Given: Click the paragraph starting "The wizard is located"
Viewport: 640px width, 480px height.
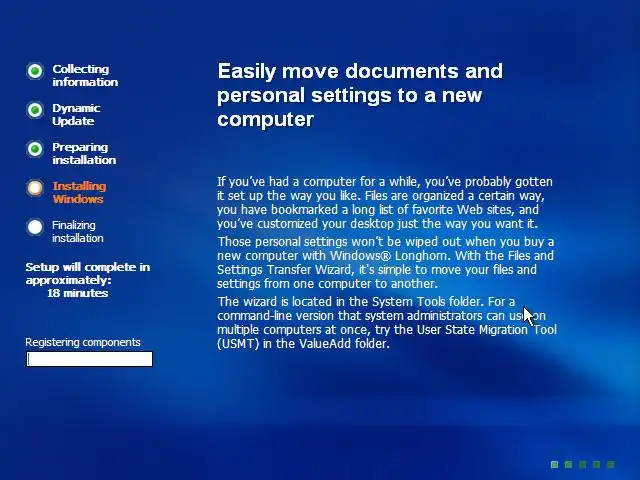Looking at the screenshot, I should (387, 322).
